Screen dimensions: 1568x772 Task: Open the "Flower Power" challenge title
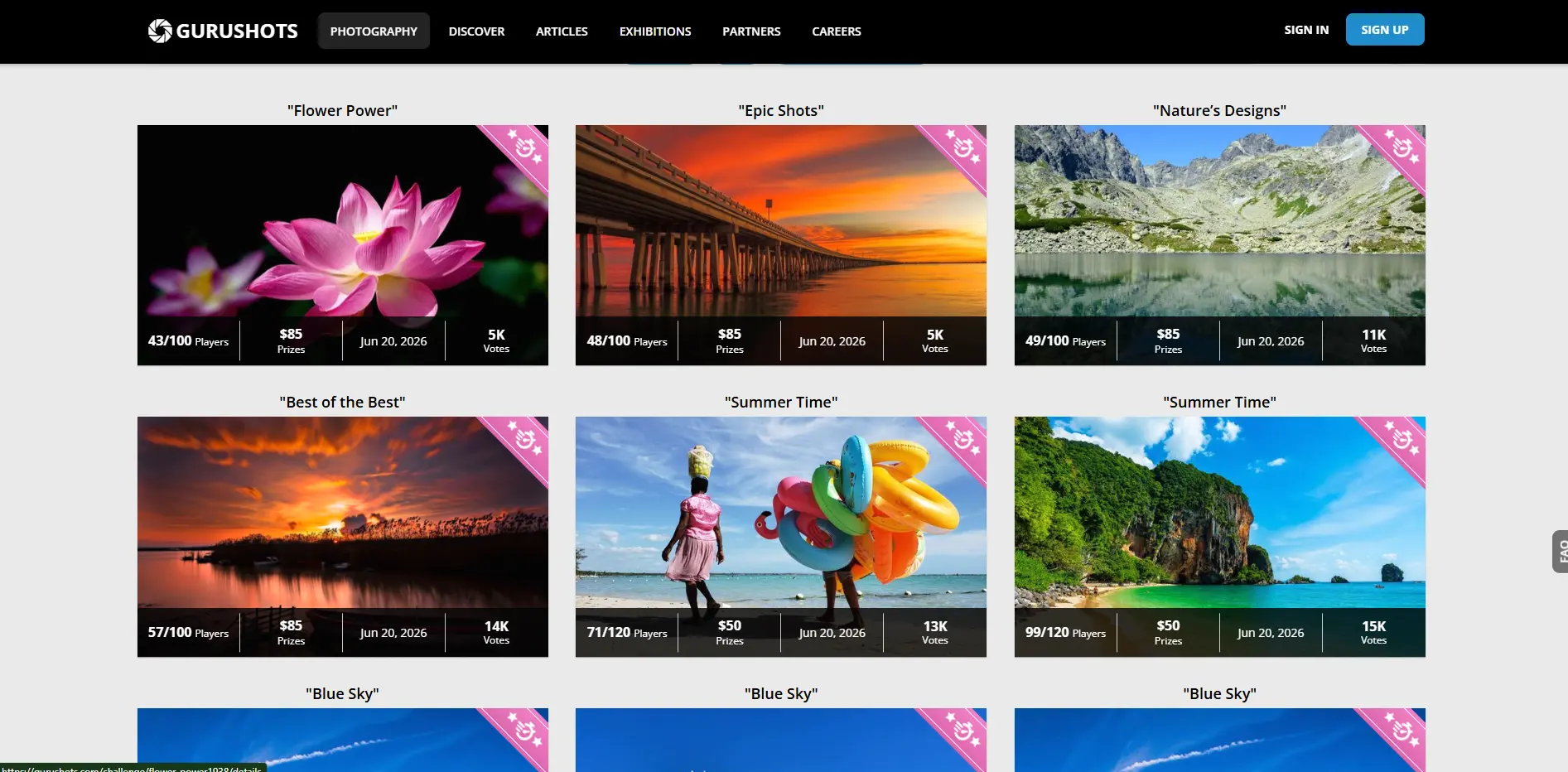[x=342, y=110]
